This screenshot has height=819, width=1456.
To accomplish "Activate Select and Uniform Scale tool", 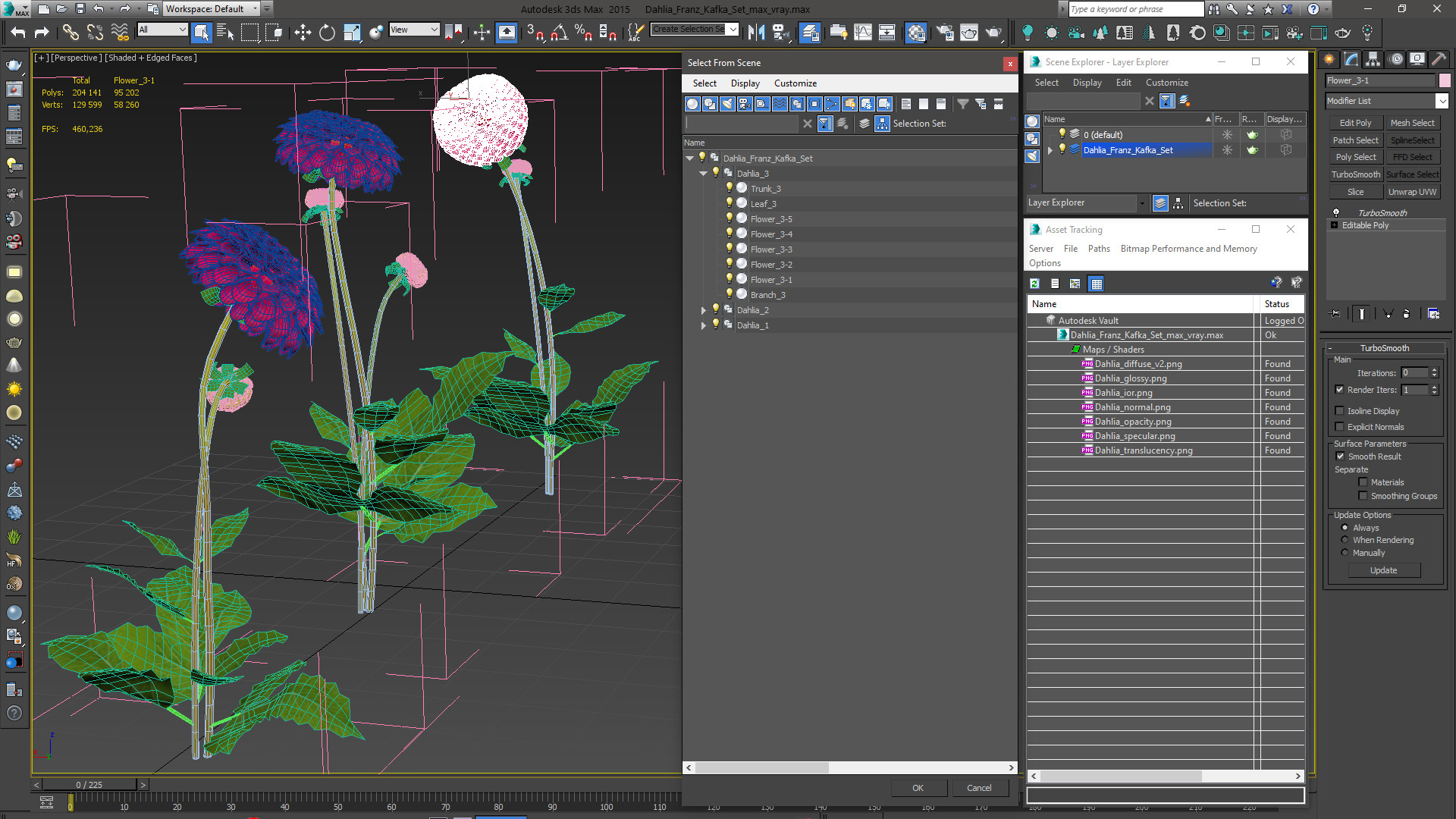I will click(352, 32).
